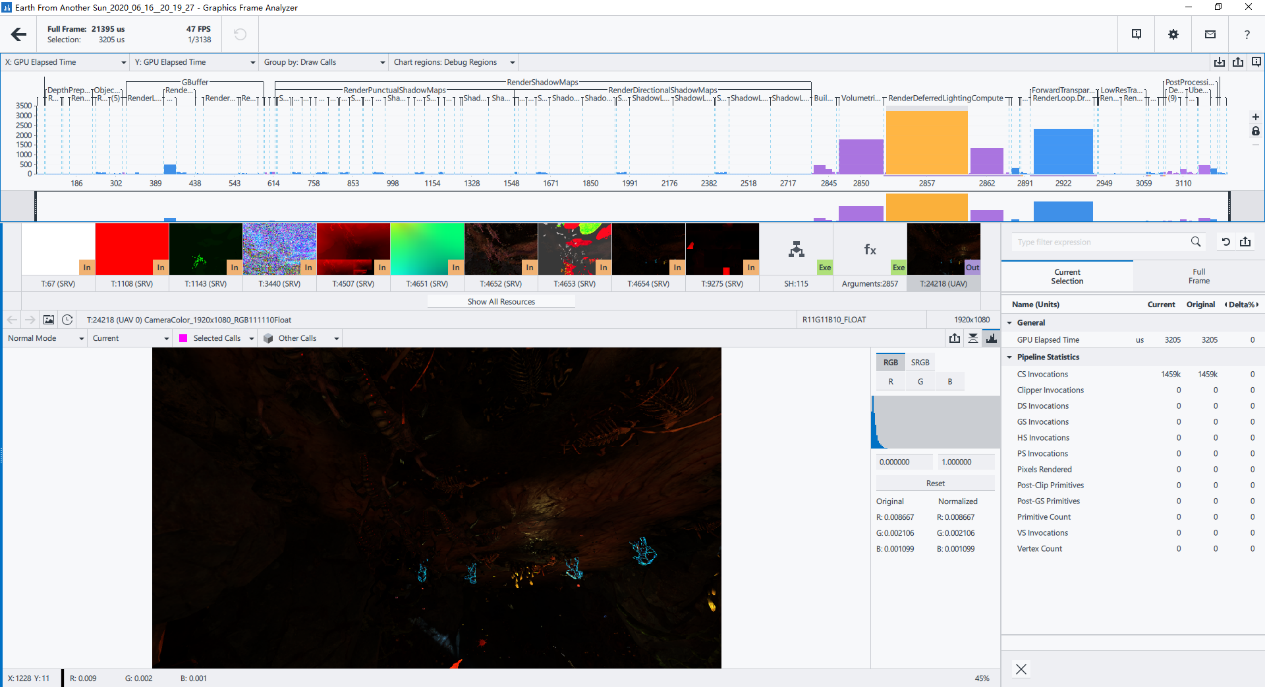The image size is (1265, 687).
Task: Open the application settings gear
Action: 1172,33
